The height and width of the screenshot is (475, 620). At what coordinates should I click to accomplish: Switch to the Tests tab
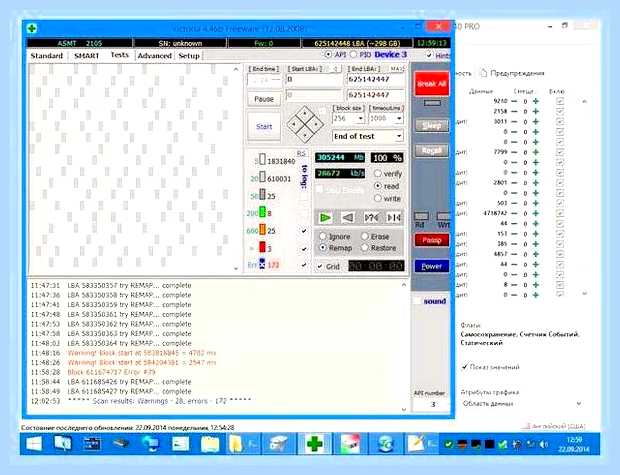click(119, 55)
